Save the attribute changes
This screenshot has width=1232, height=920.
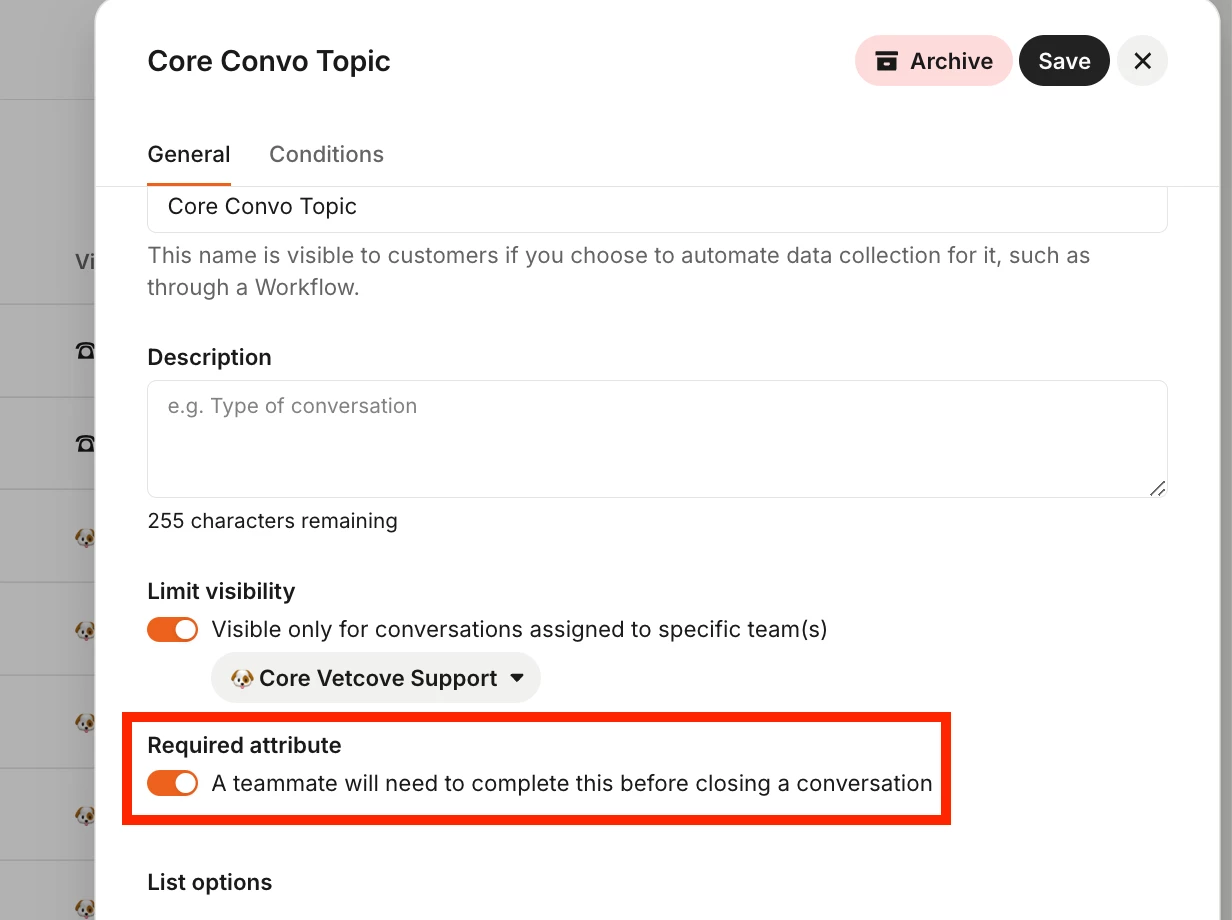[x=1064, y=61]
